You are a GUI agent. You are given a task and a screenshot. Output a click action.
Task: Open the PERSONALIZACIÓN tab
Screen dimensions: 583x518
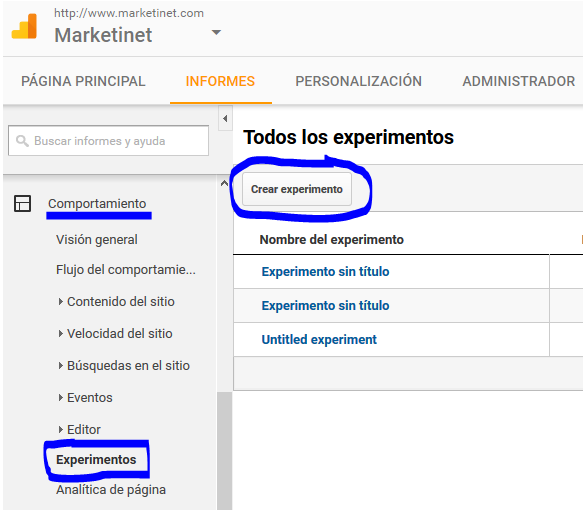[358, 81]
